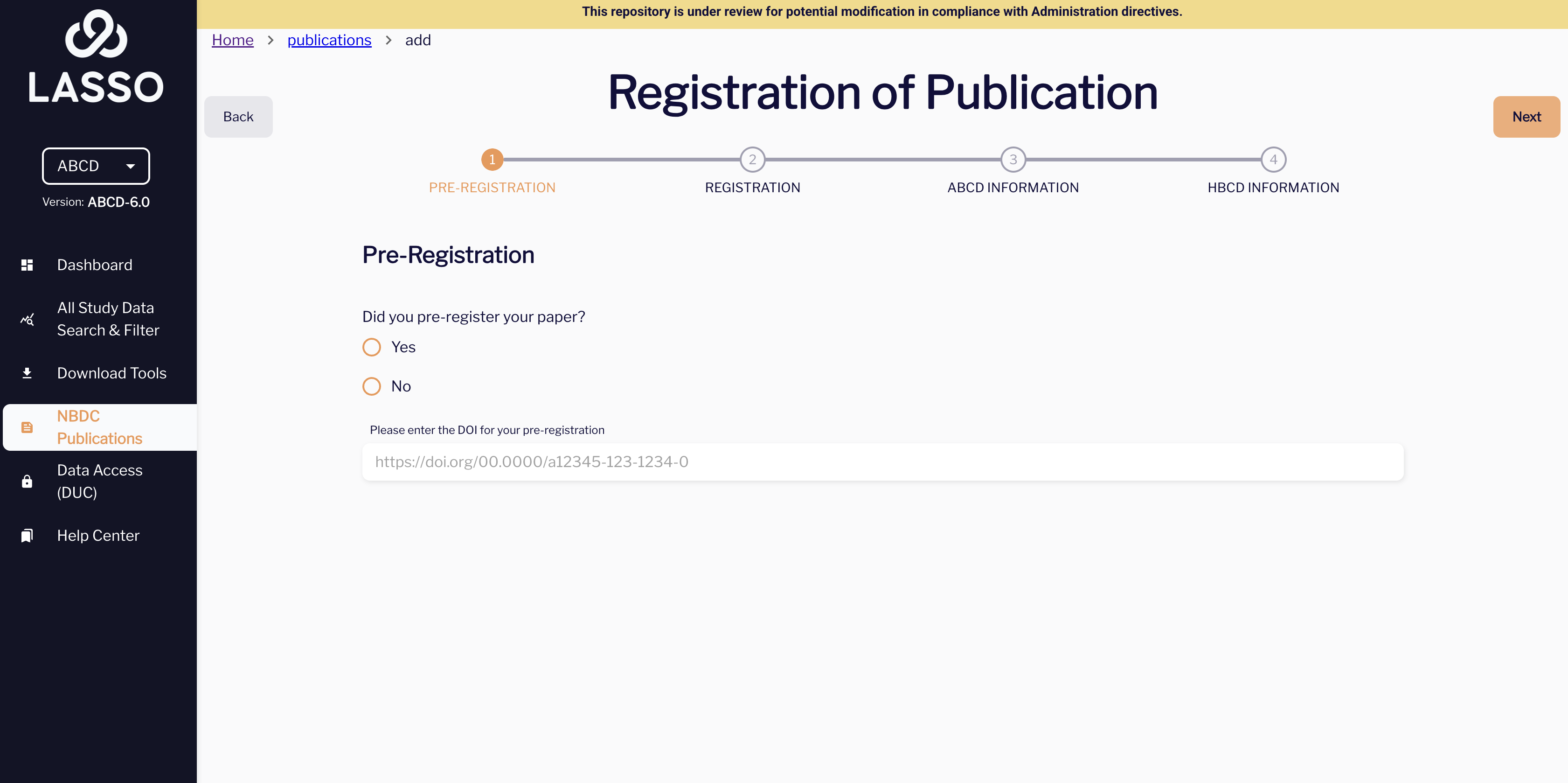Viewport: 1568px width, 783px height.
Task: Click step 1 Pre-Registration circle
Action: 492,160
